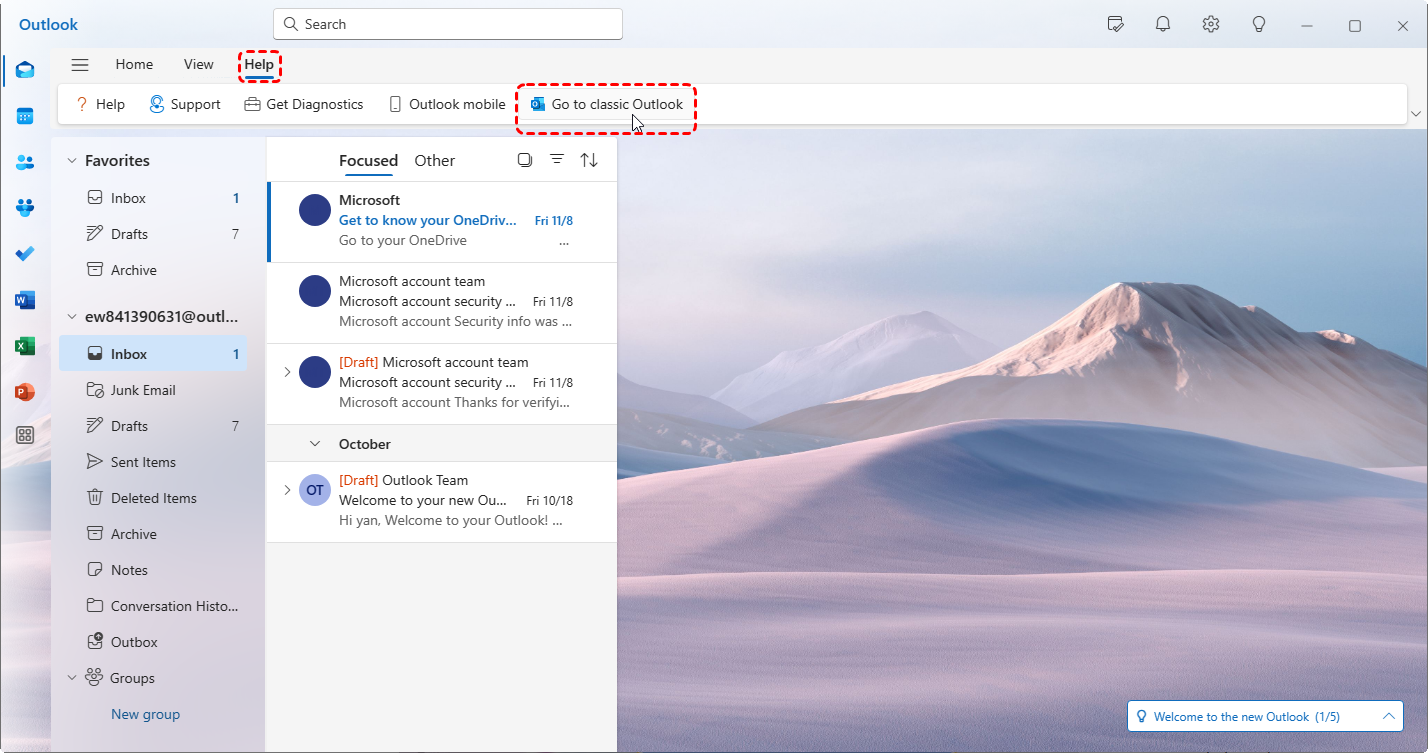This screenshot has height=753, width=1428.
Task: Switch to the Other inbox tab
Action: point(435,160)
